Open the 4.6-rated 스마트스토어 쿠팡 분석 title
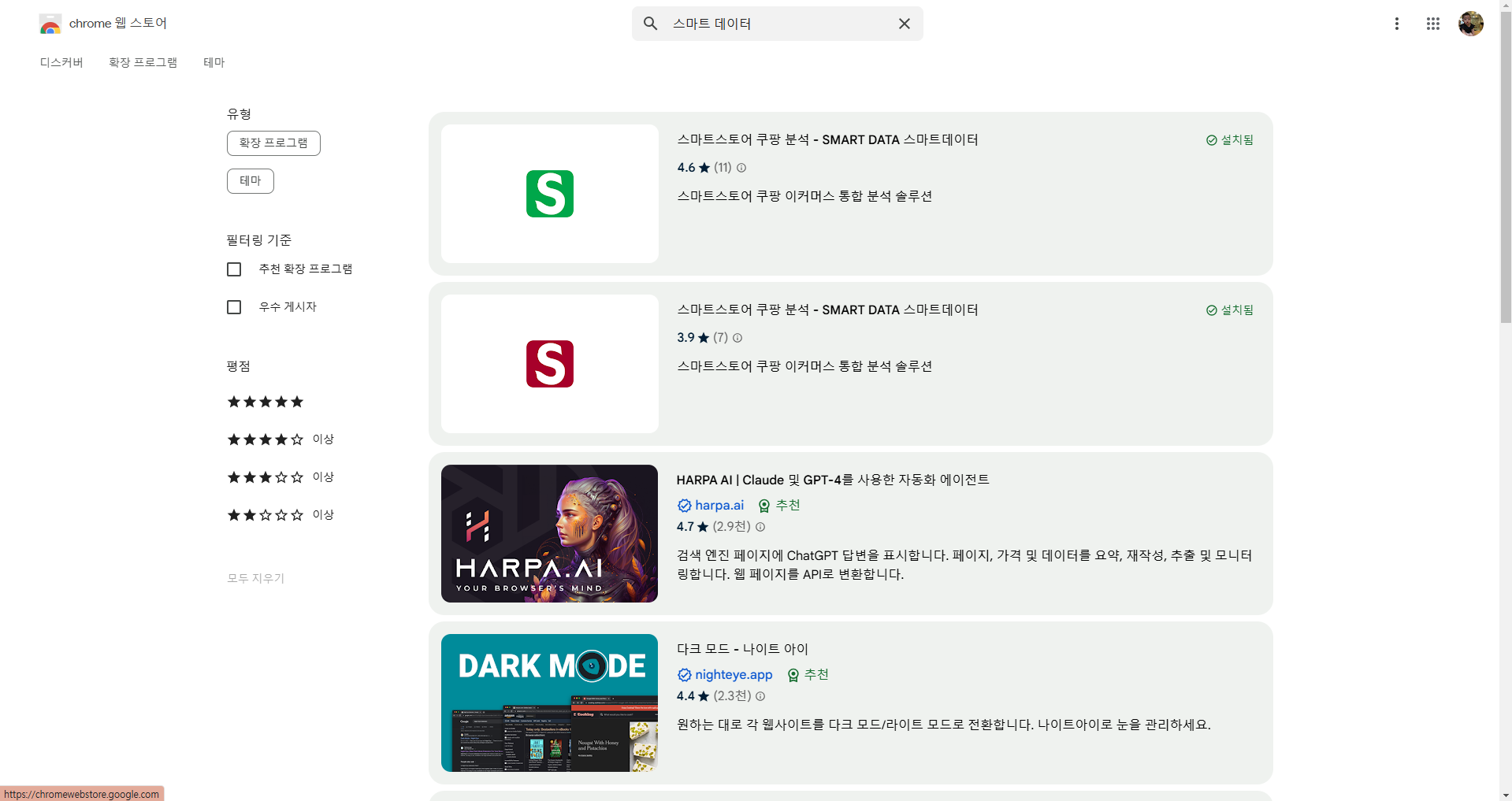This screenshot has height=801, width=1512. tap(827, 140)
